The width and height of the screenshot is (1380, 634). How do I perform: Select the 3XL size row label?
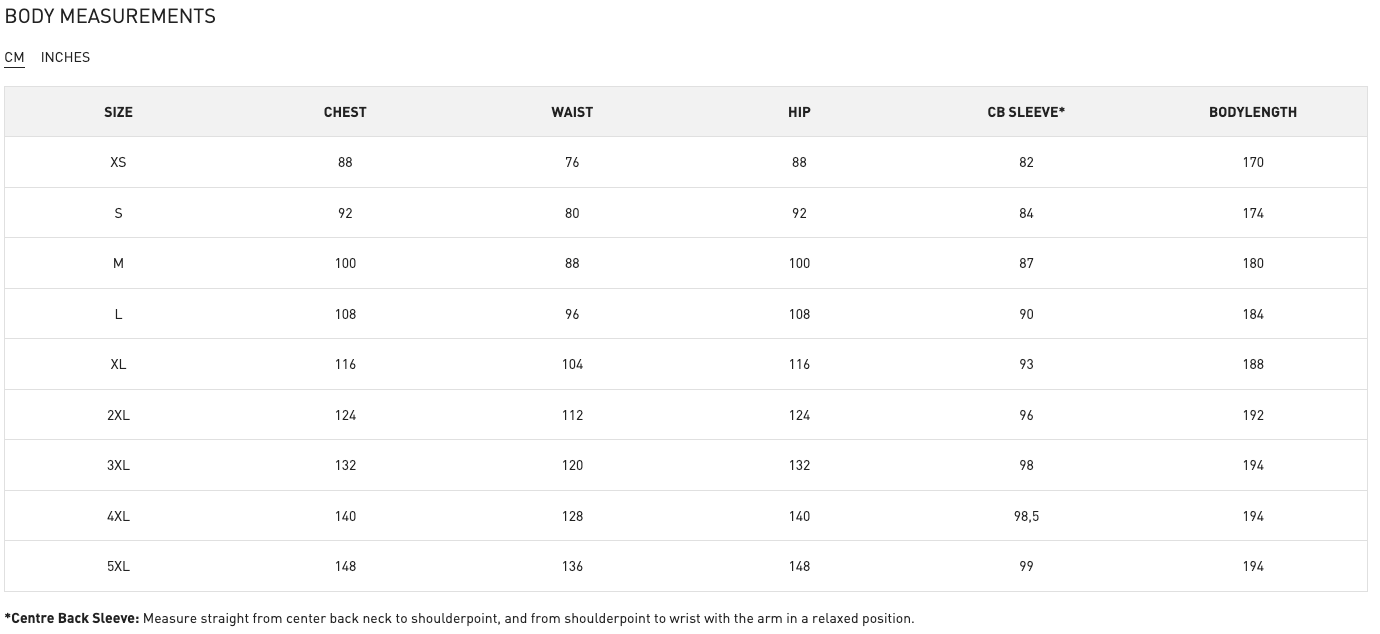coord(118,465)
